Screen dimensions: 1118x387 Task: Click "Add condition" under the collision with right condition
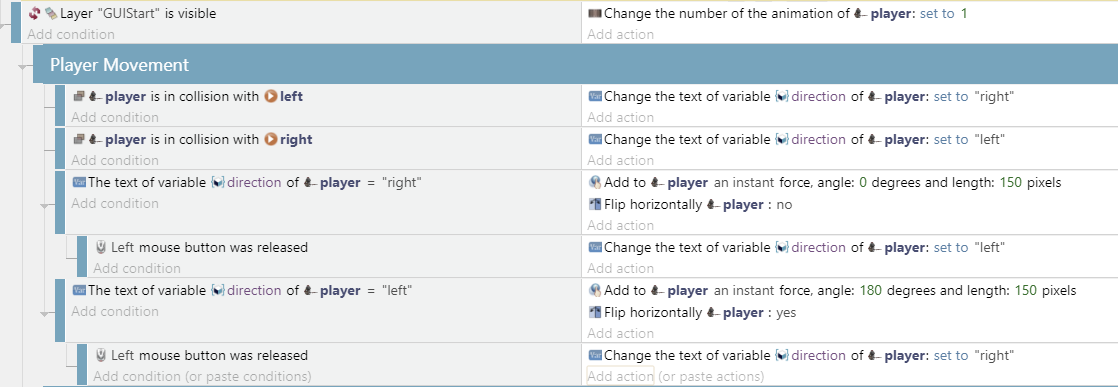(x=115, y=160)
